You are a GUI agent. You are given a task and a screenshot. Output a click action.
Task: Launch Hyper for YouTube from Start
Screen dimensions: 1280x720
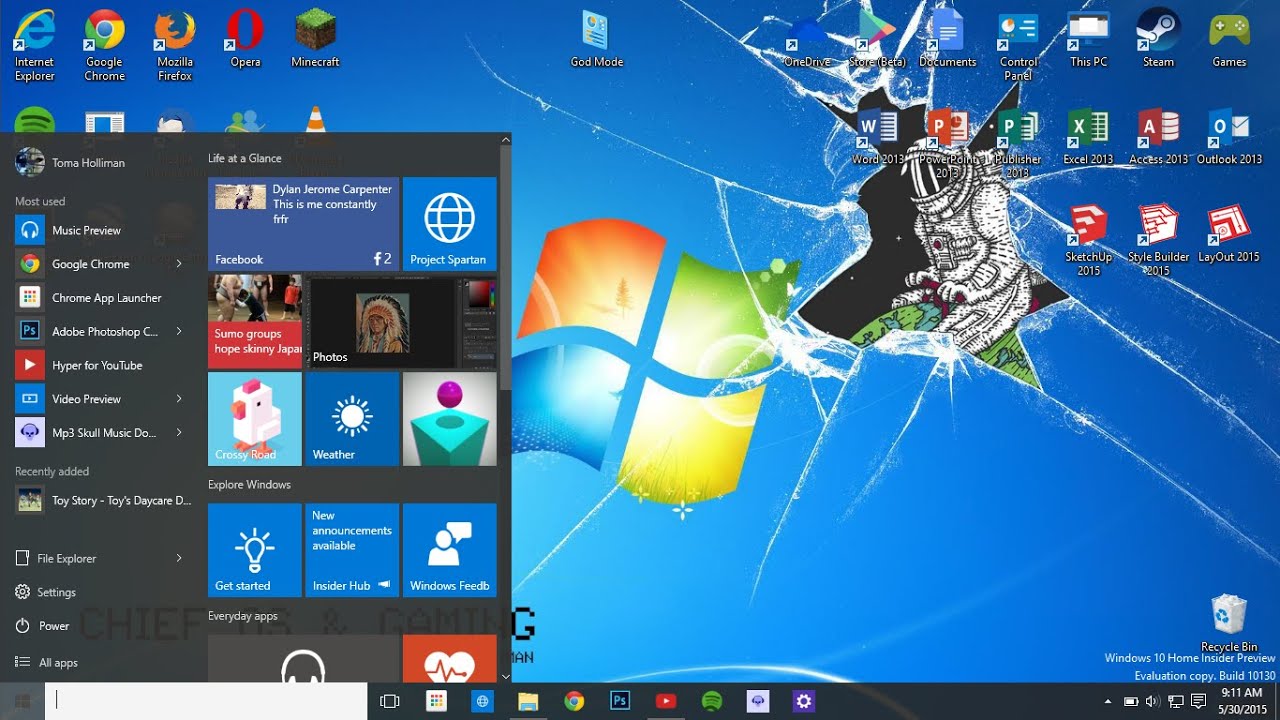[x=100, y=365]
